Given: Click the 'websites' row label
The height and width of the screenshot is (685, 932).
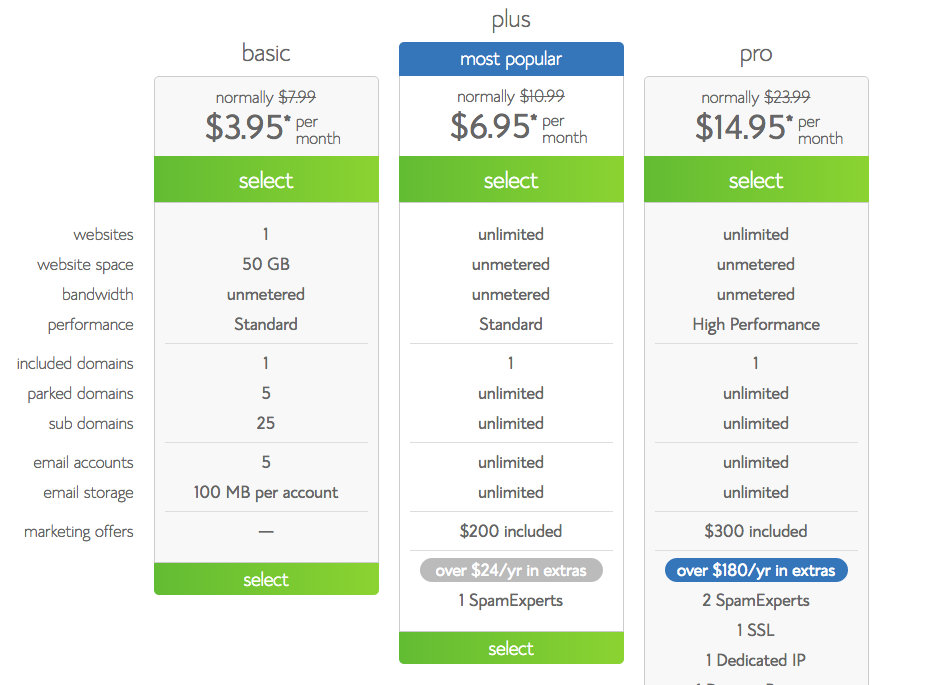Looking at the screenshot, I should tap(104, 234).
